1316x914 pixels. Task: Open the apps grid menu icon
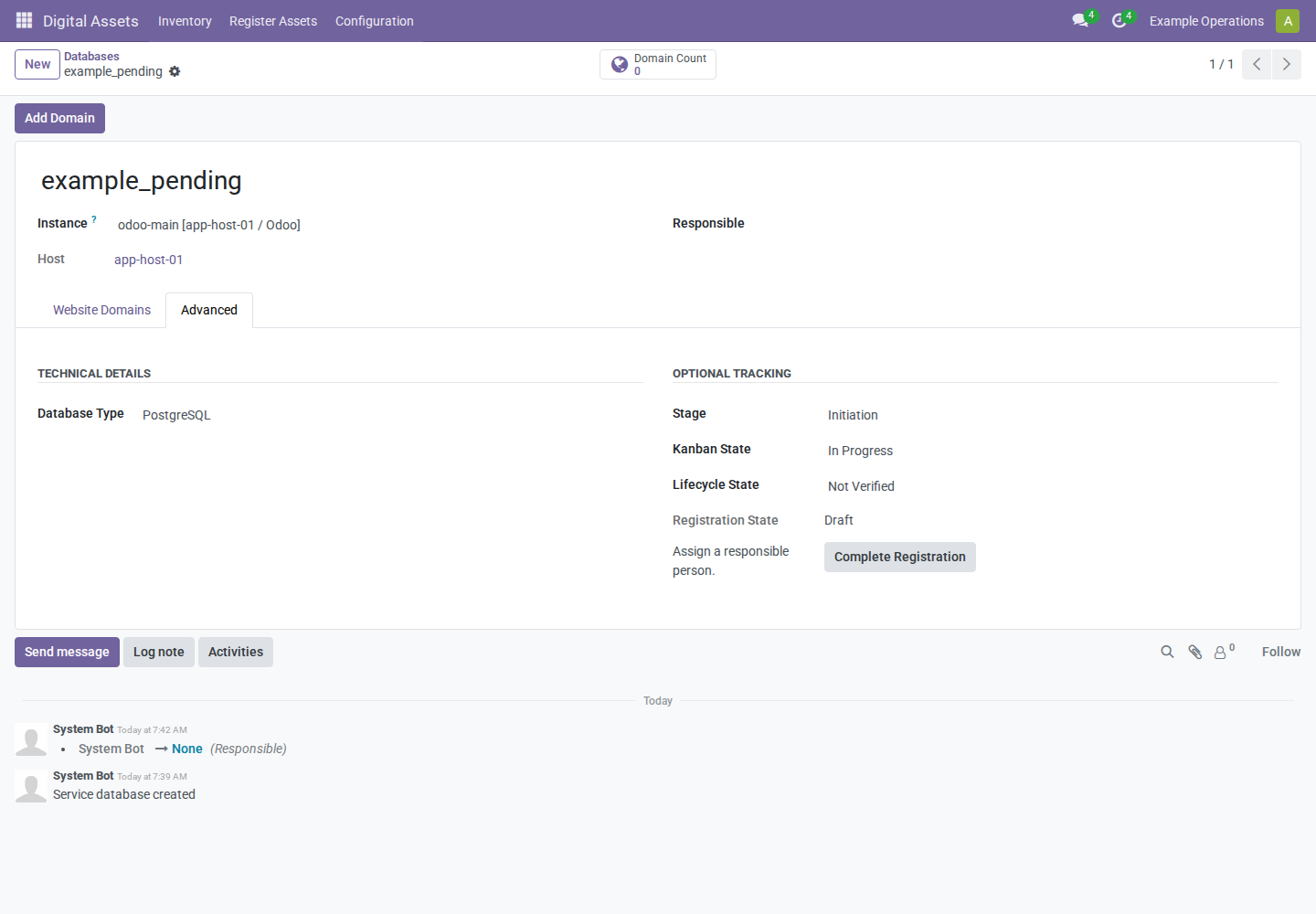pyautogui.click(x=25, y=20)
